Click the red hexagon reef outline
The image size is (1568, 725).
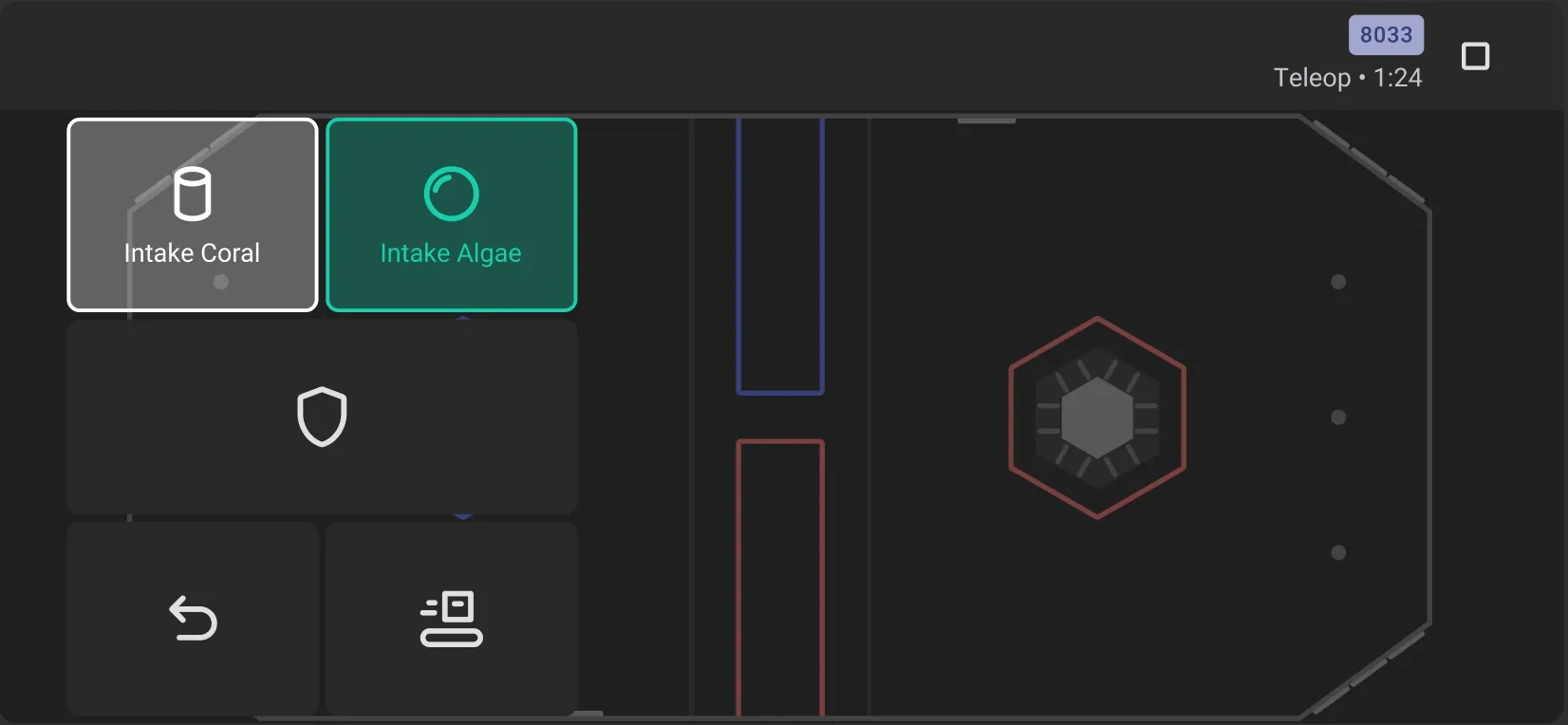(x=1012, y=418)
